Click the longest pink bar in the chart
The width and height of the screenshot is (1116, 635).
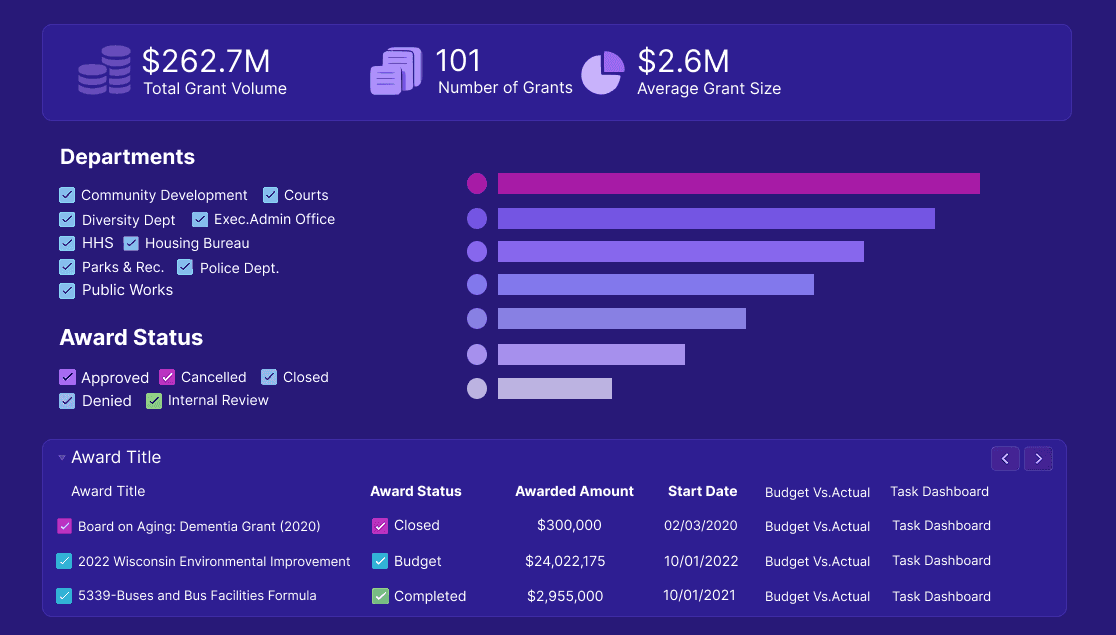[740, 184]
